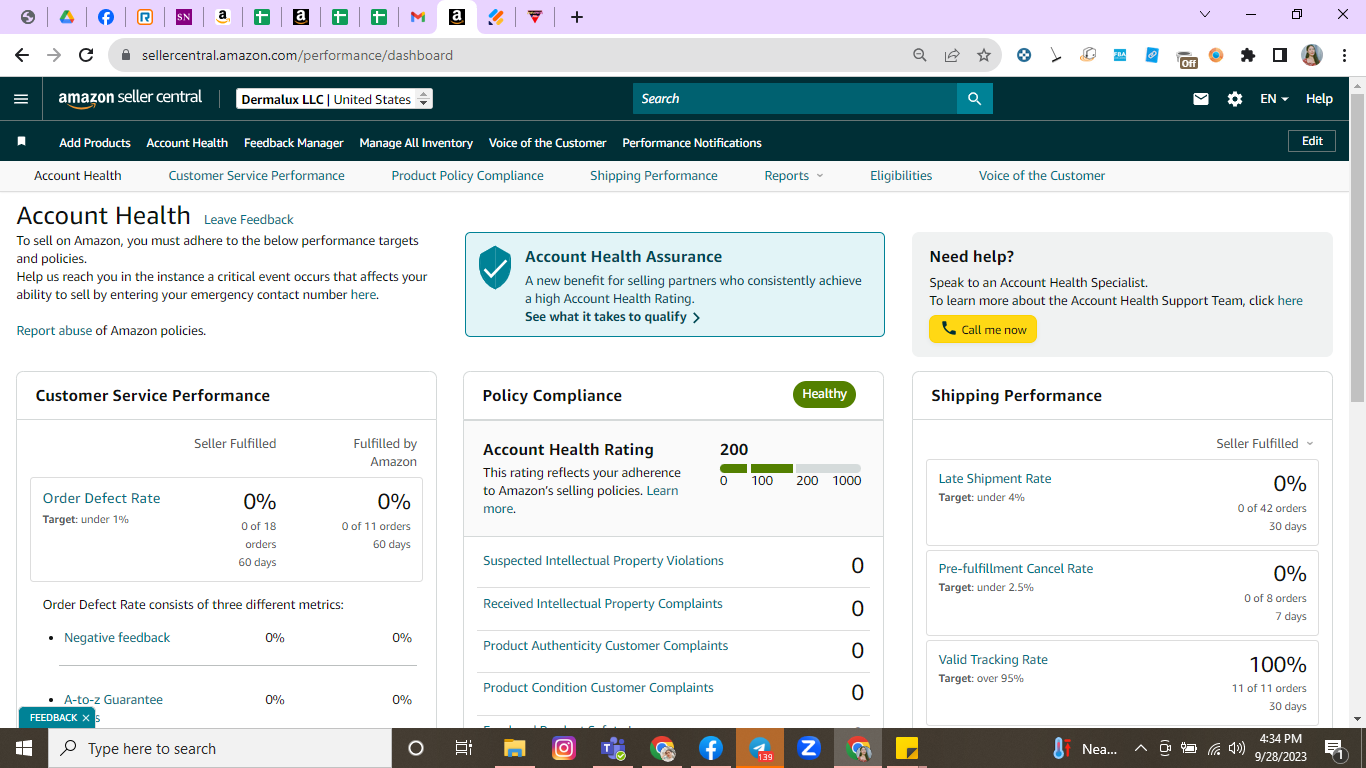Open Zalo from the taskbar
The width and height of the screenshot is (1366, 768).
(809, 748)
